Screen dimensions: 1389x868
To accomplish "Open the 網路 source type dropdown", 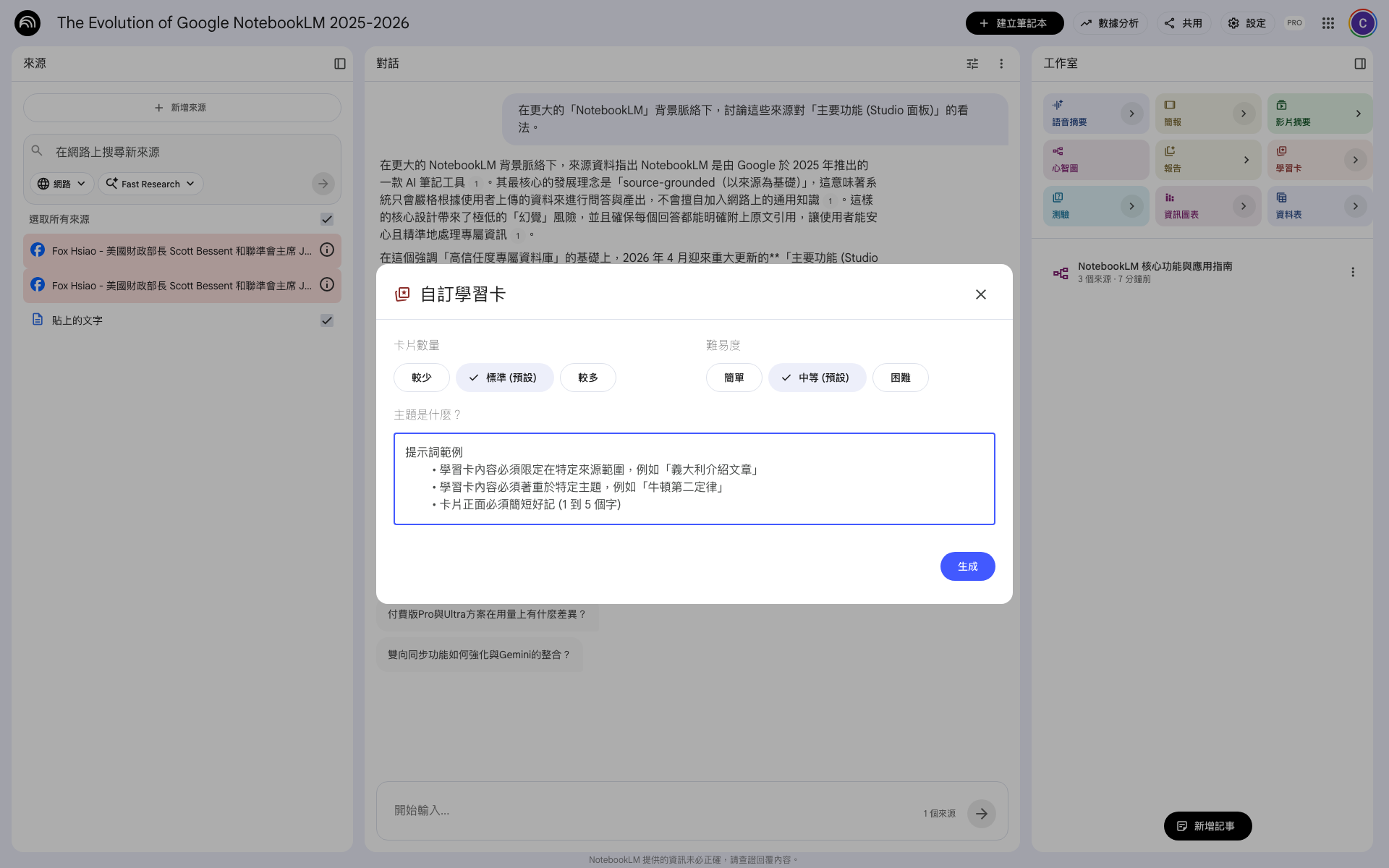I will [61, 184].
